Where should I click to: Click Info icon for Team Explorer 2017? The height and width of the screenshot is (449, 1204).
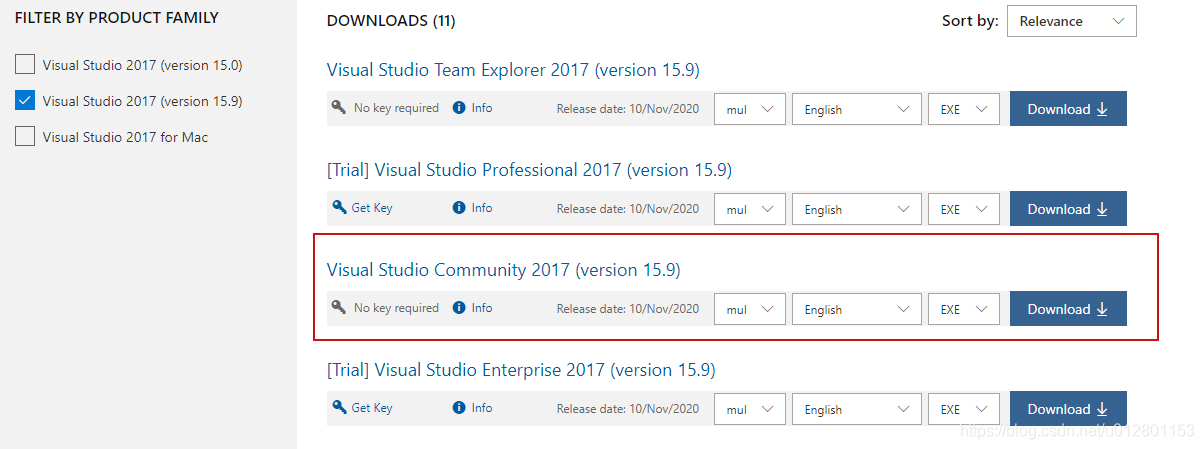[459, 108]
